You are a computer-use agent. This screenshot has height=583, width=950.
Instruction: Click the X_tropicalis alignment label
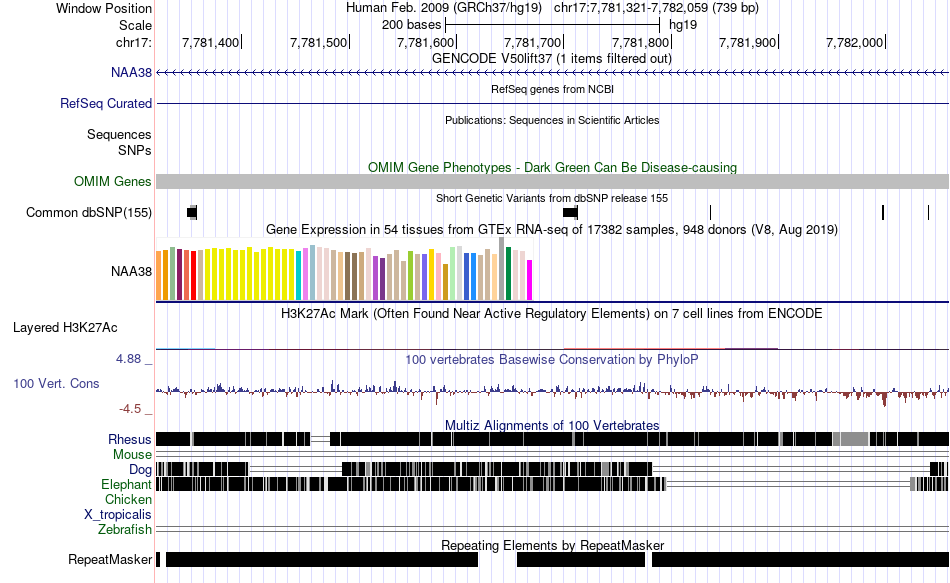[118, 515]
